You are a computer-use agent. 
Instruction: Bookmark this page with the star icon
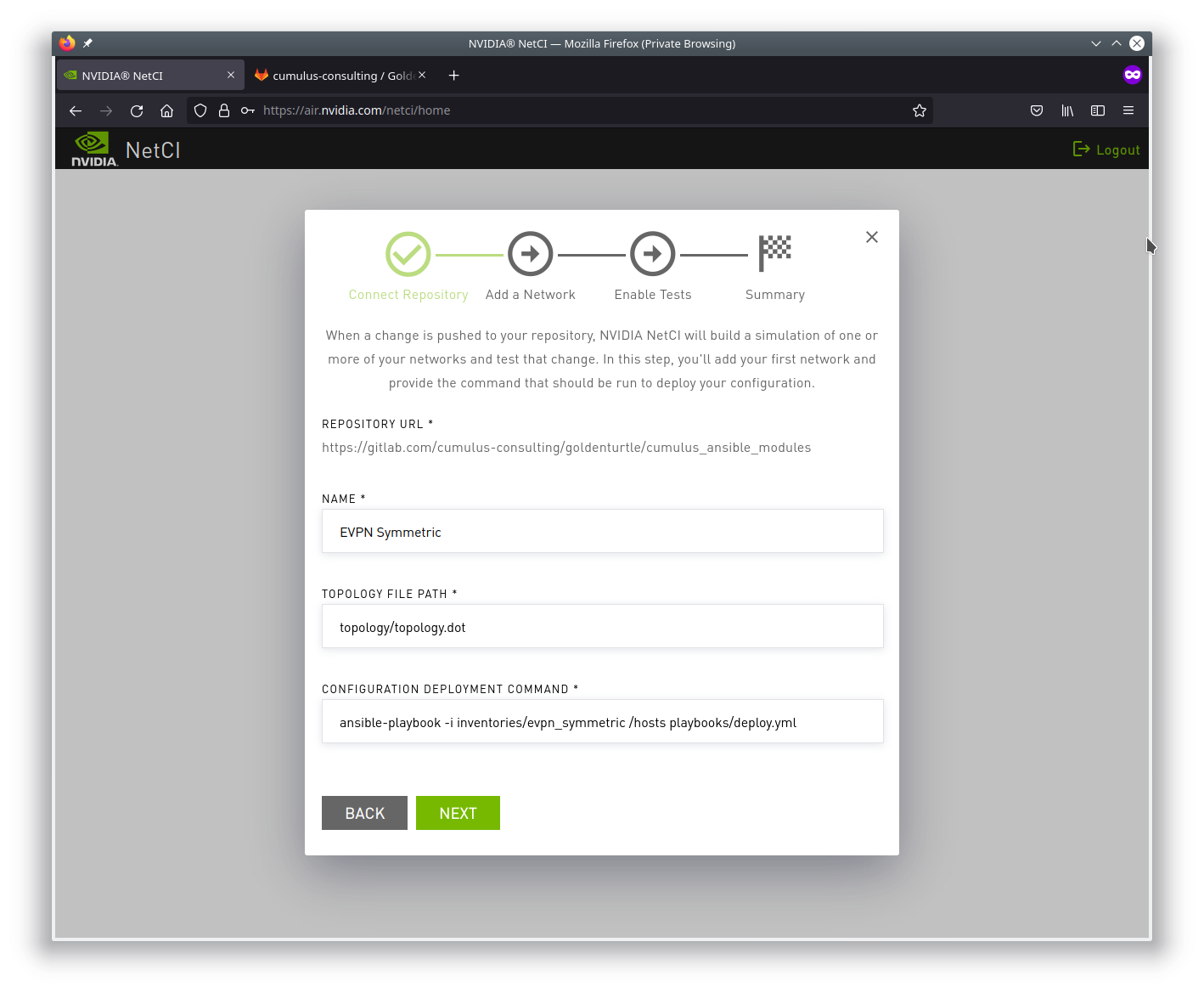click(x=919, y=110)
